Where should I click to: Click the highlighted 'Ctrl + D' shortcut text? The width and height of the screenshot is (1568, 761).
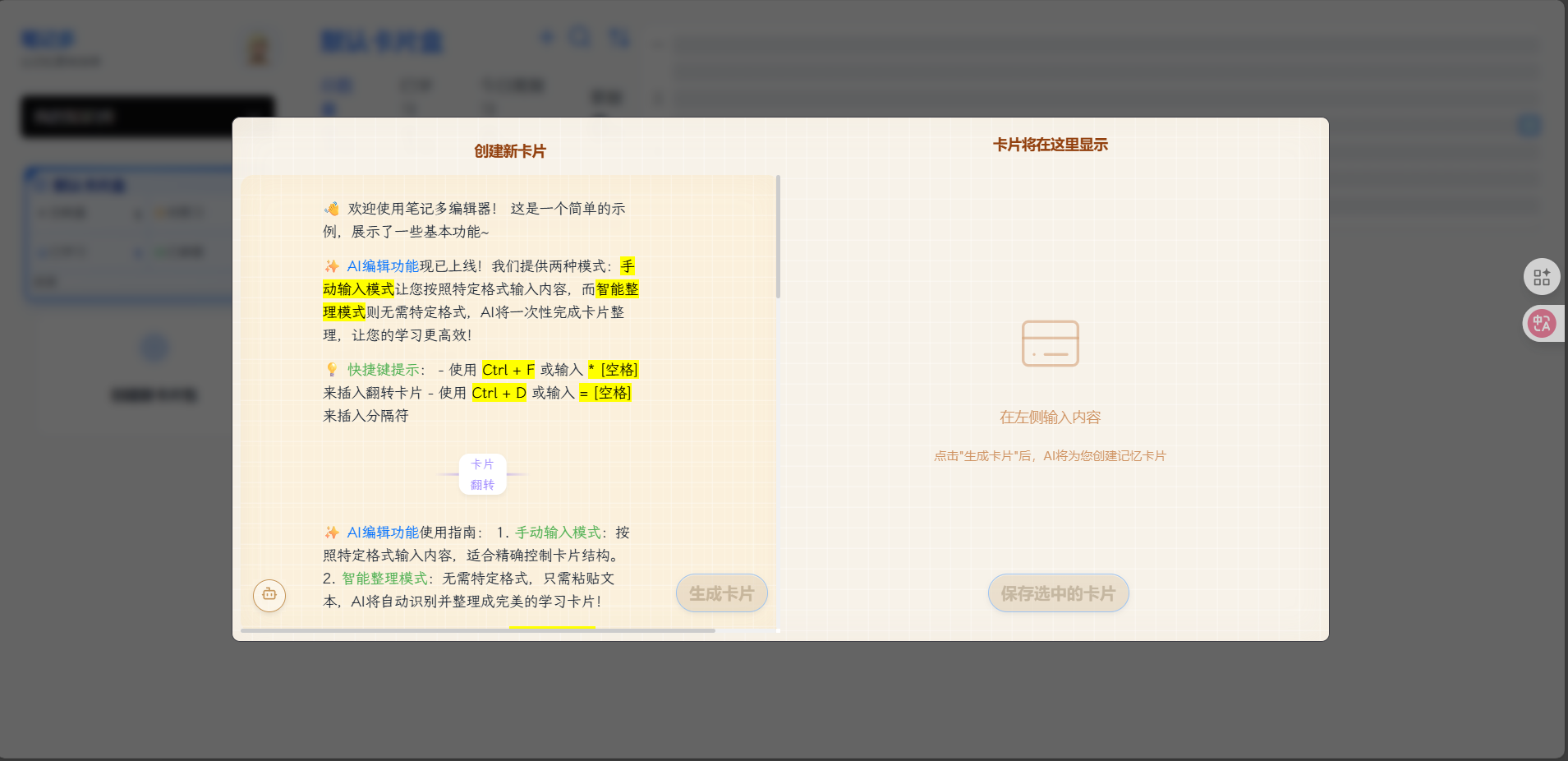pos(499,393)
